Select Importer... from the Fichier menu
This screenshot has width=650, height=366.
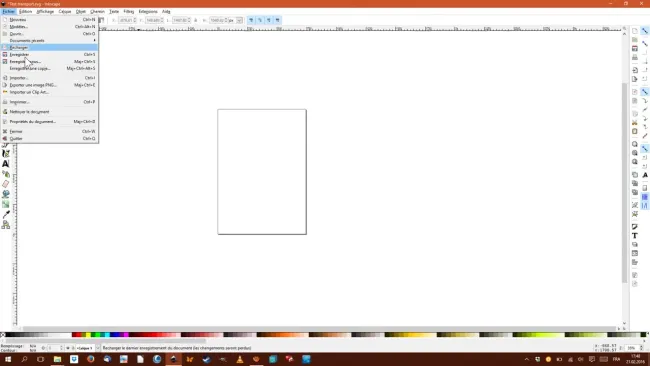pos(49,78)
